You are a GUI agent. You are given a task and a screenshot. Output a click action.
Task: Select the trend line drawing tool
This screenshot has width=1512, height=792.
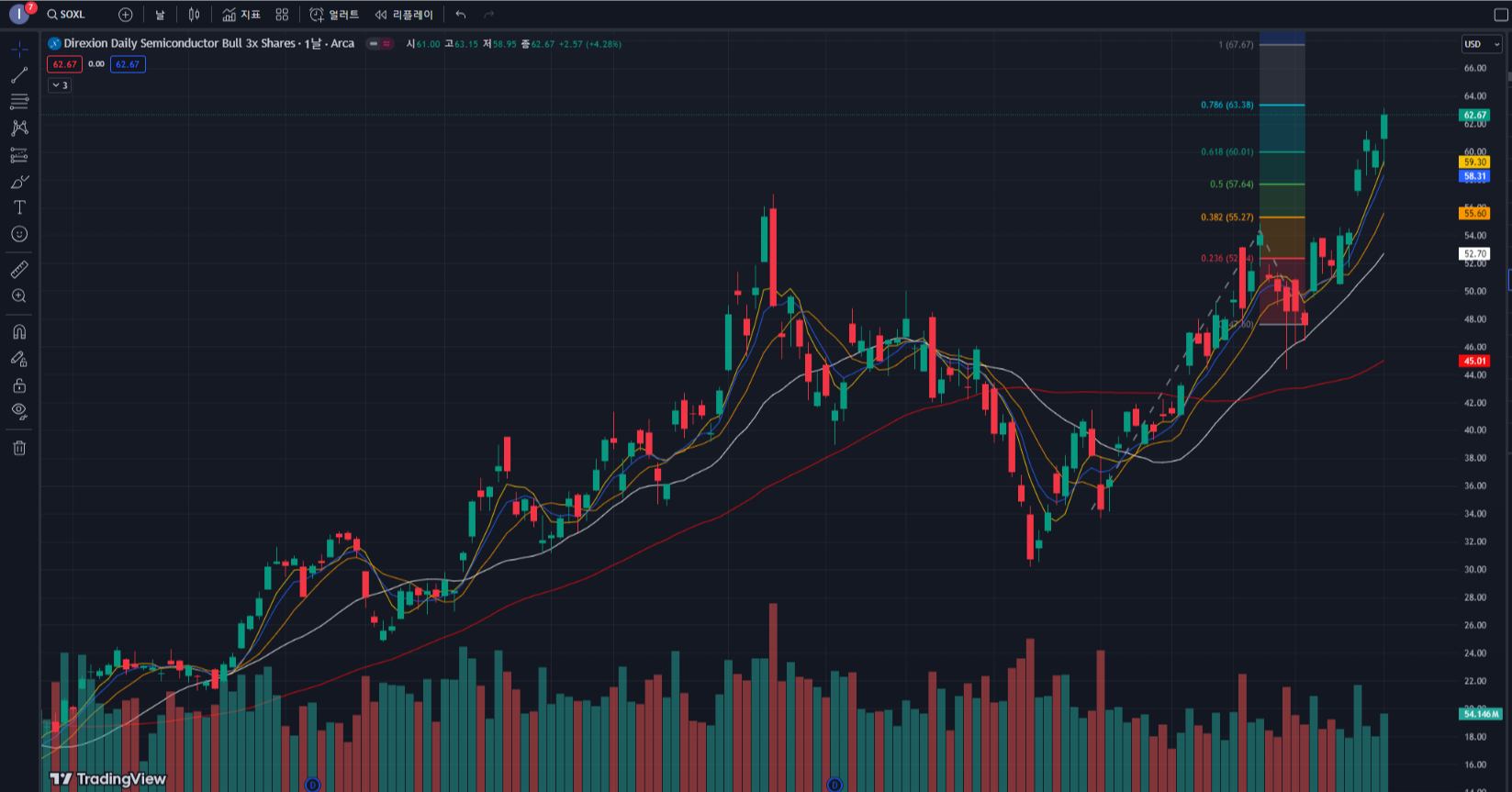pyautogui.click(x=19, y=75)
